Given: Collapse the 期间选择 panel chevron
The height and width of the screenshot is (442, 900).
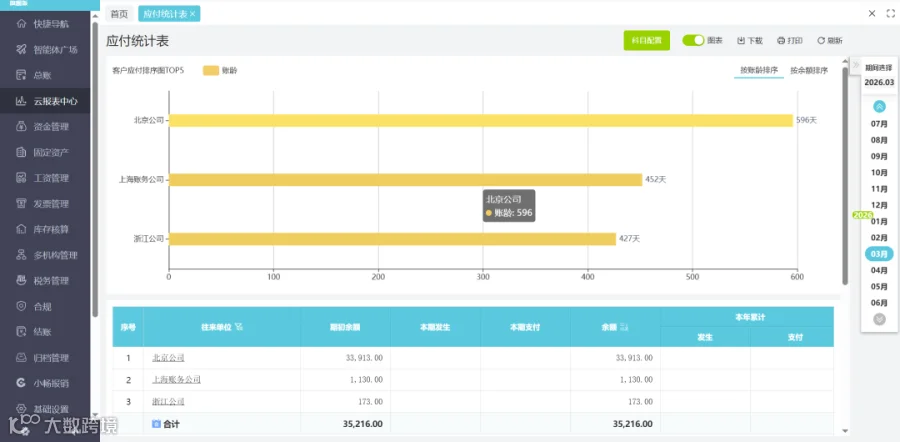Looking at the screenshot, I should pyautogui.click(x=856, y=65).
